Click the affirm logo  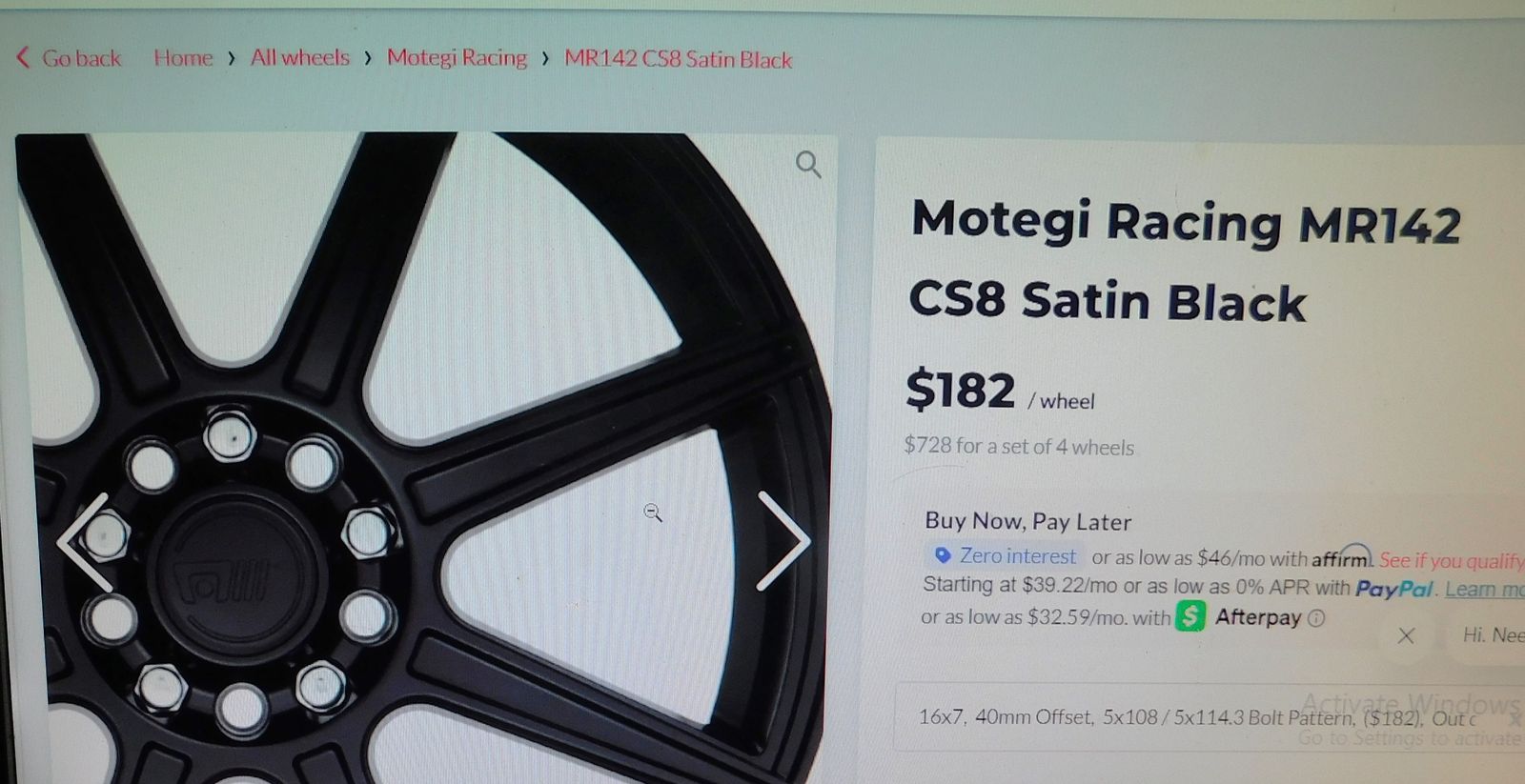coord(1341,557)
